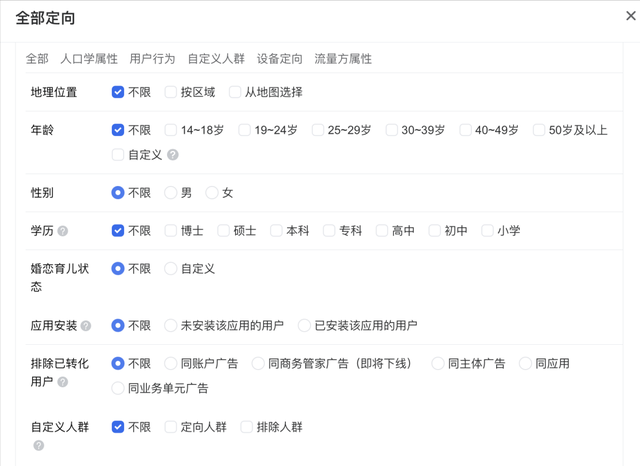Open help icon next to 年龄 自定义
Viewport: 640px width, 466px height.
tap(173, 155)
